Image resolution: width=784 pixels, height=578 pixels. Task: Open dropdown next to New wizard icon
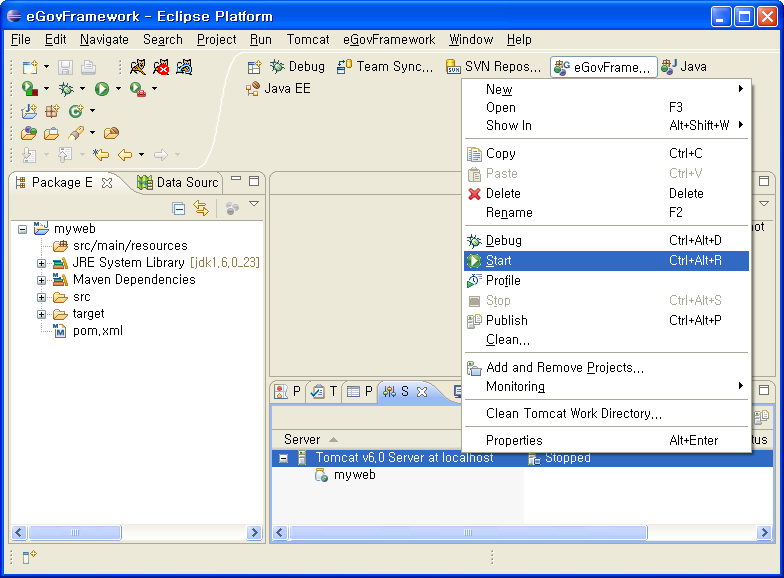pos(46,66)
